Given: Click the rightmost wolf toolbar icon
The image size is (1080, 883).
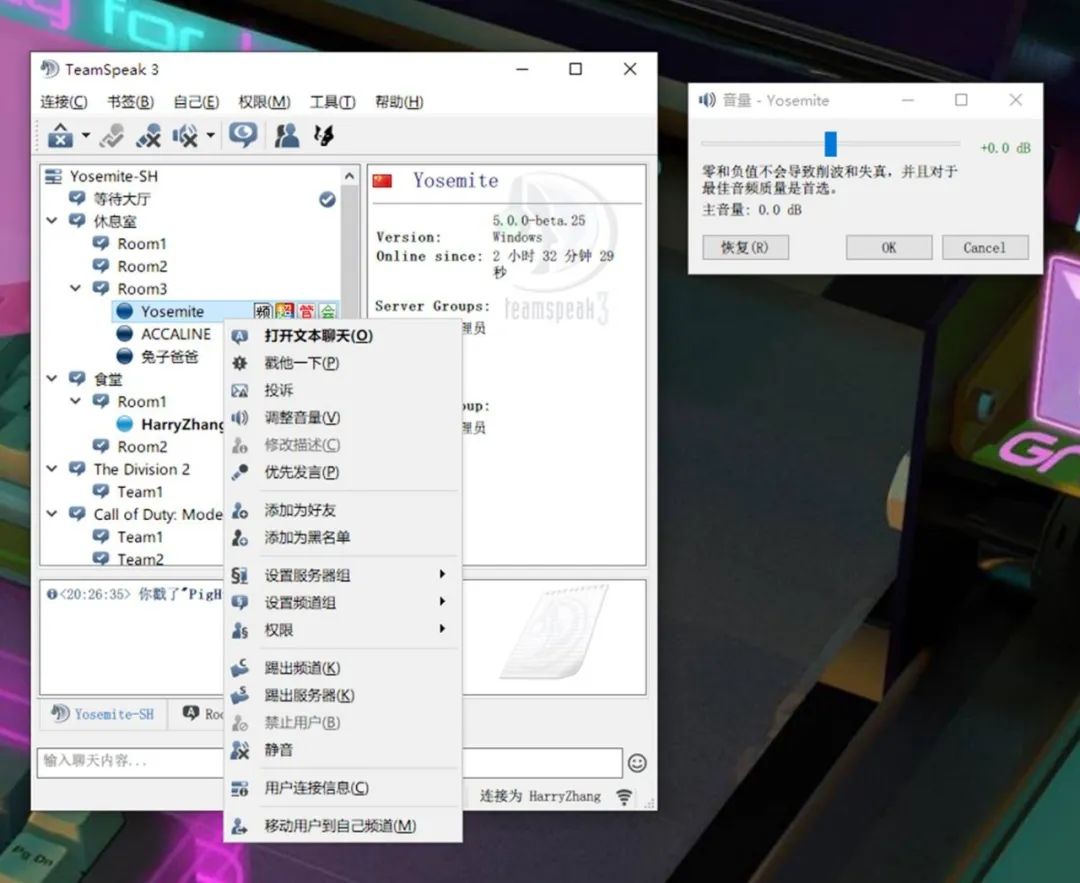Looking at the screenshot, I should click(x=322, y=136).
